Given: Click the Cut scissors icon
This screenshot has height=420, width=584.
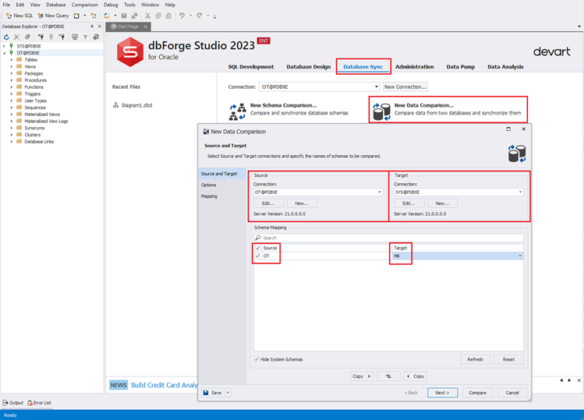Looking at the screenshot, I should [x=147, y=16].
